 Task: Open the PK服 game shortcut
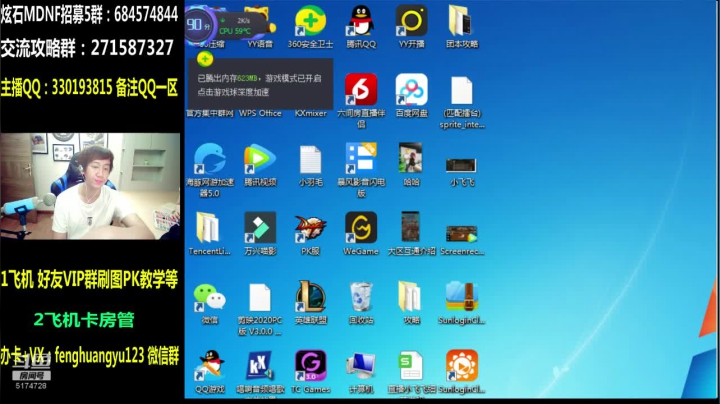pyautogui.click(x=310, y=233)
